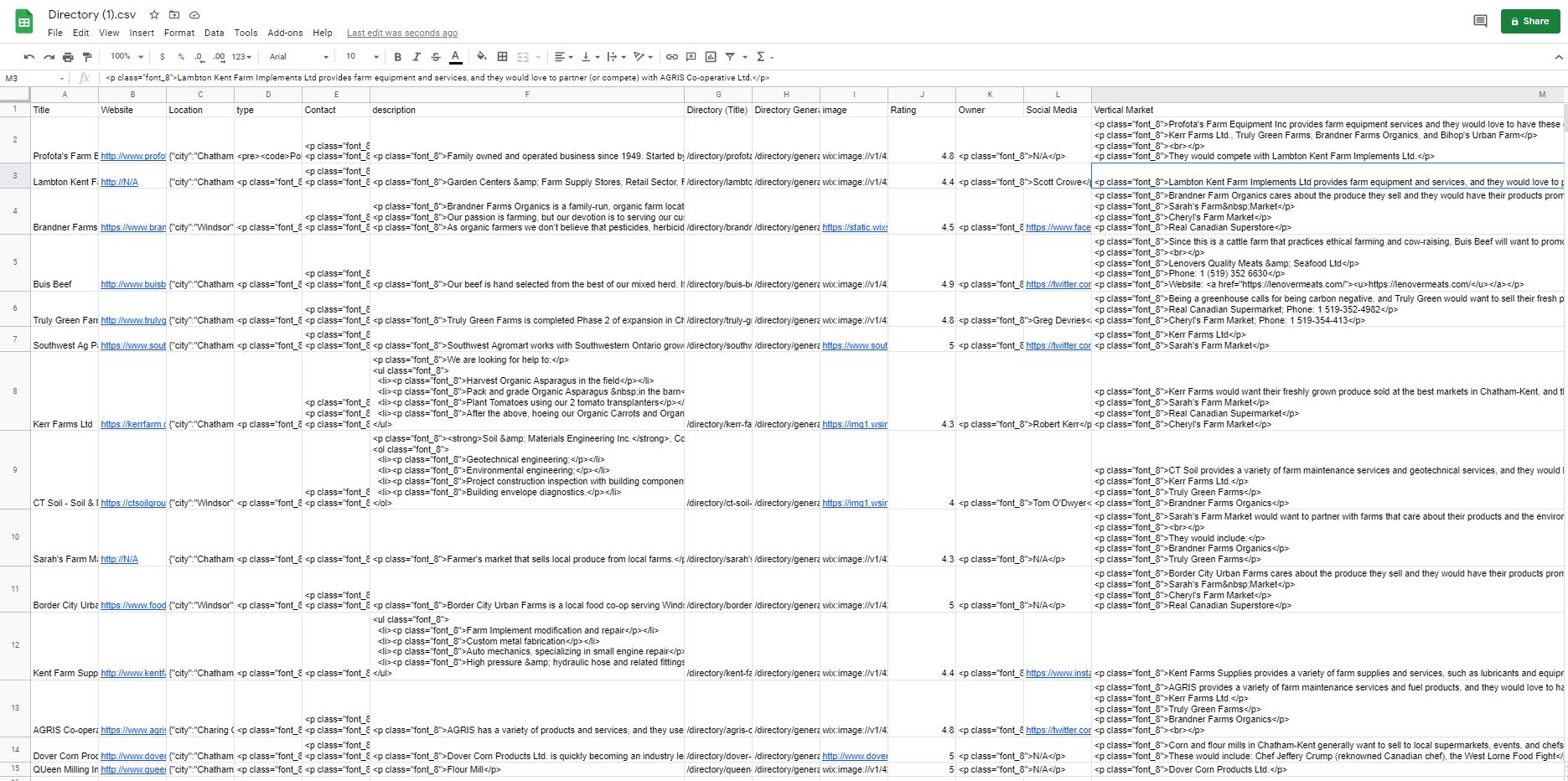
Task: Toggle bold formatting
Action: click(397, 57)
